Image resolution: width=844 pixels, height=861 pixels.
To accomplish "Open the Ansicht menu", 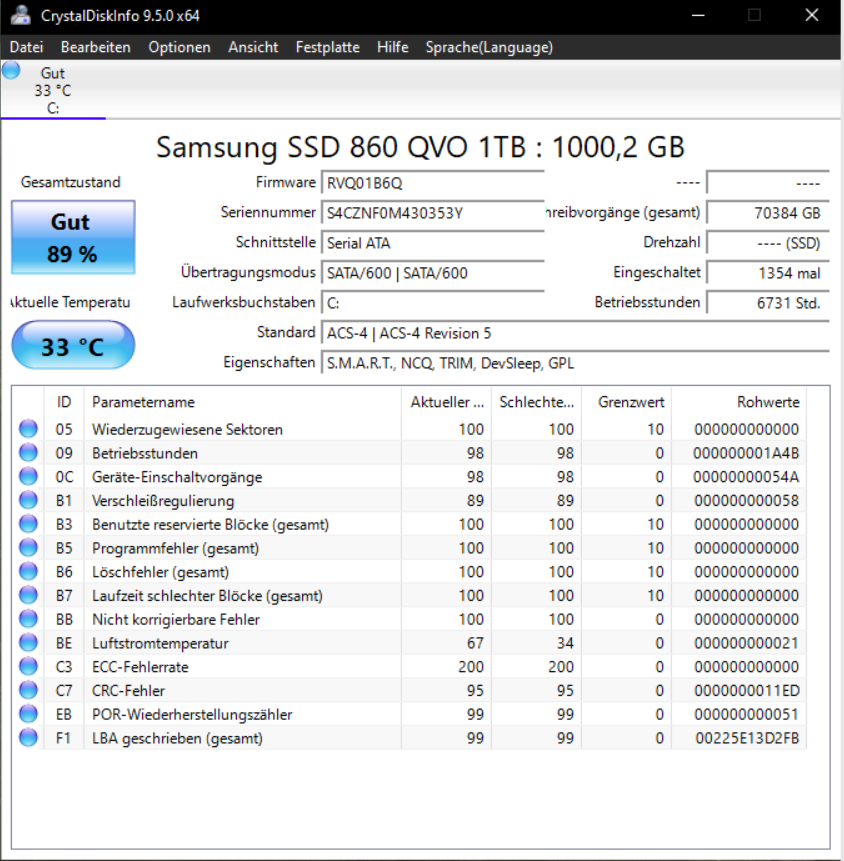I will click(x=253, y=47).
